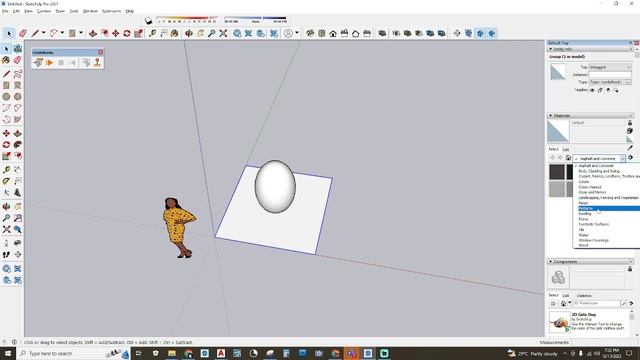
Task: Click the Windows Start button
Action: coord(8,353)
